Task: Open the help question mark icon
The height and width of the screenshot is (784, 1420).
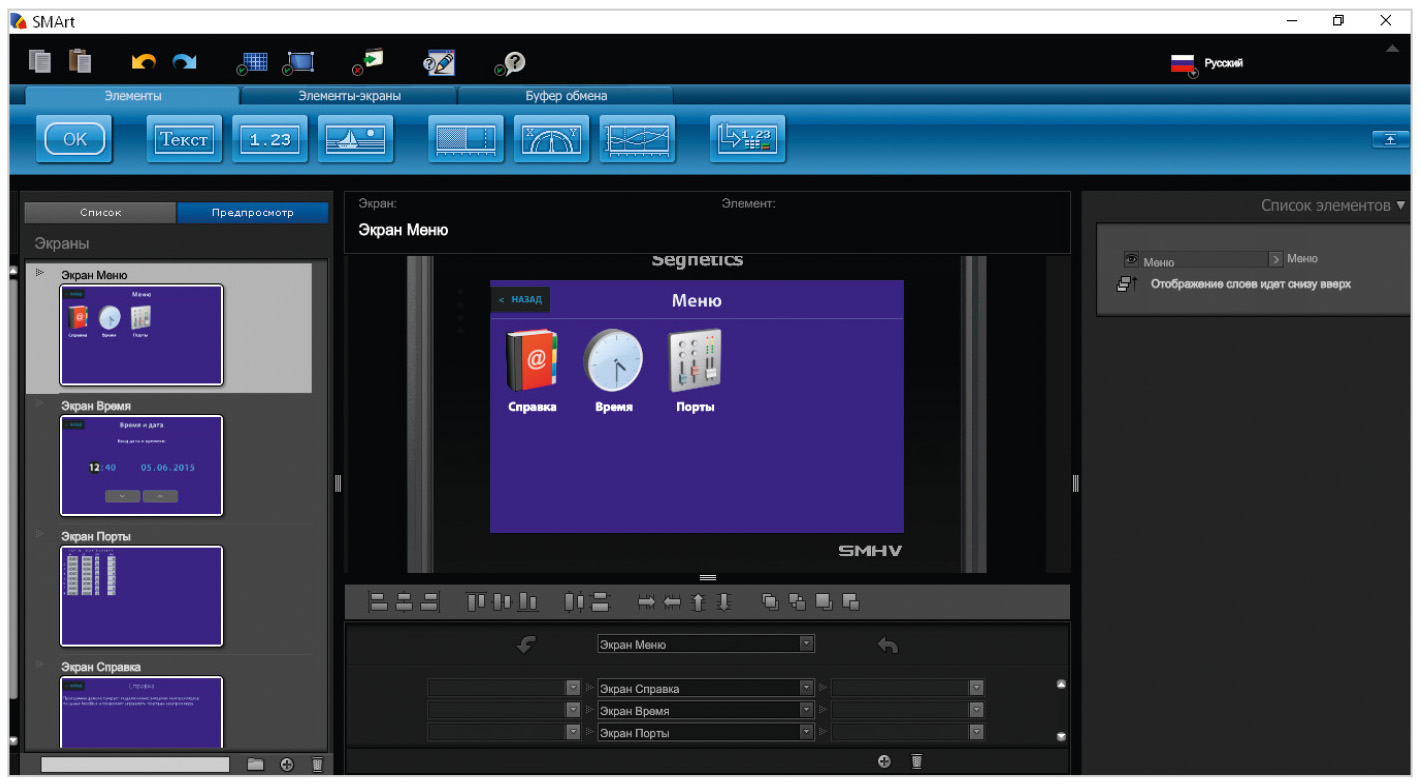Action: pyautogui.click(x=510, y=63)
